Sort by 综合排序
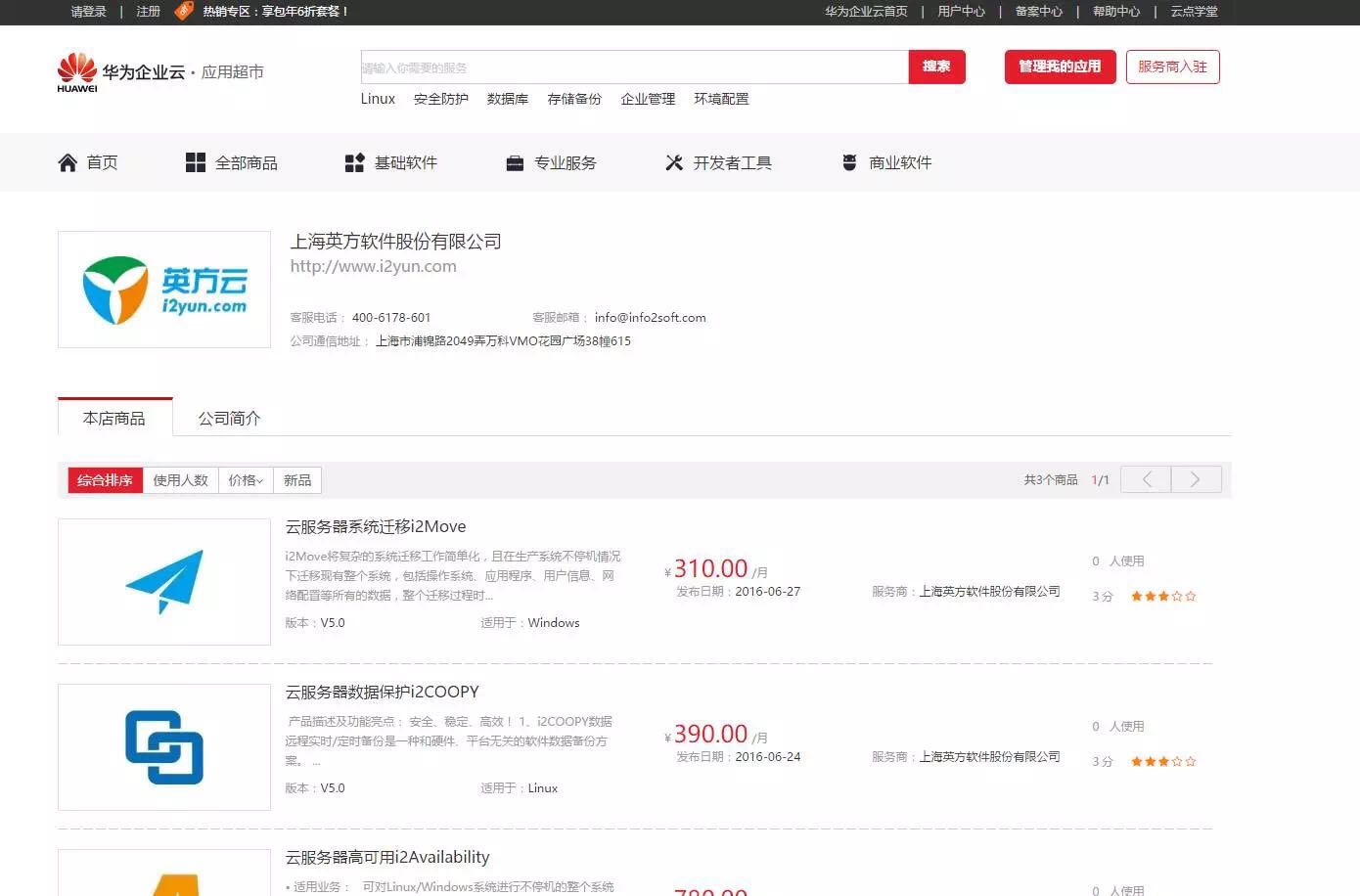The width and height of the screenshot is (1360, 896). tap(105, 480)
